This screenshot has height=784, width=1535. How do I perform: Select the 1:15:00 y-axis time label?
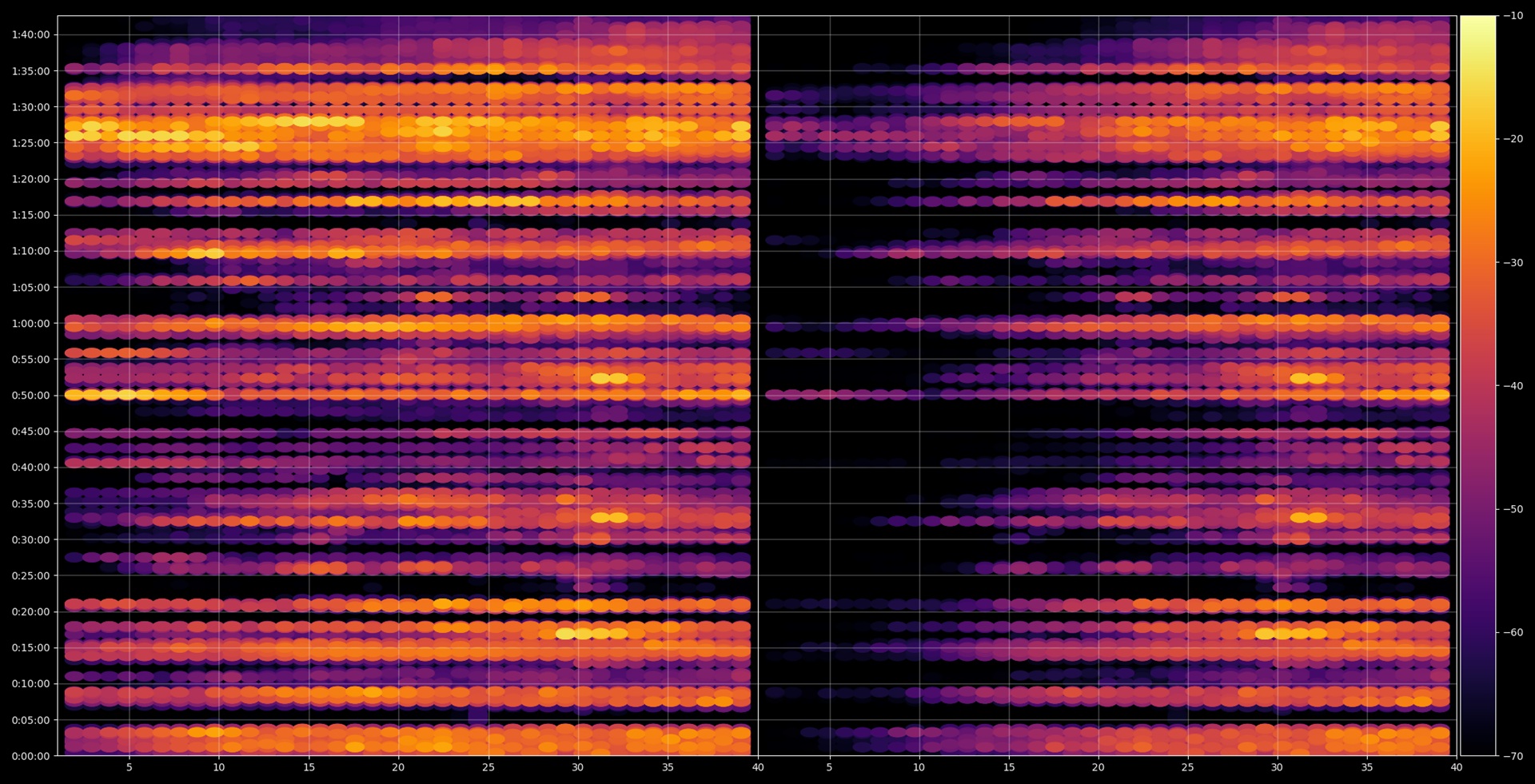pyautogui.click(x=30, y=215)
